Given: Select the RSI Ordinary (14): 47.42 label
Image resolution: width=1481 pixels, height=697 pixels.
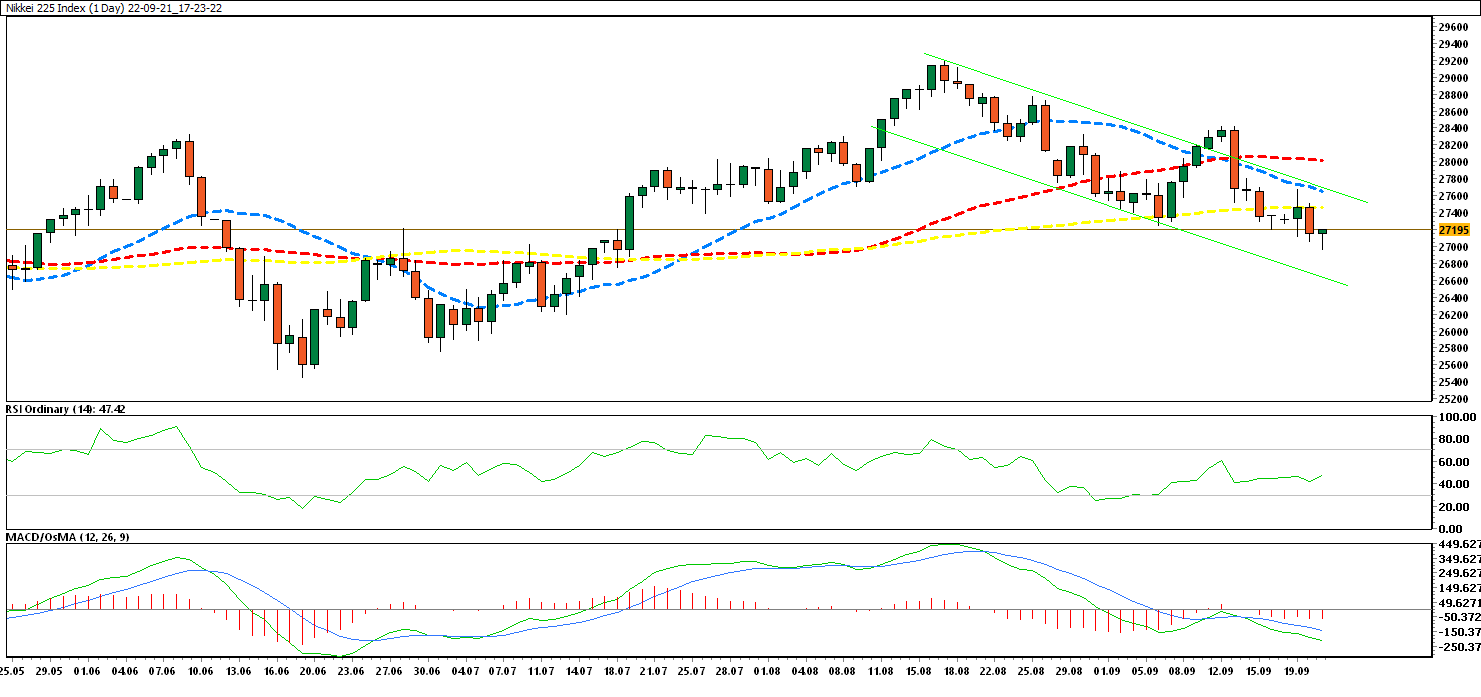Looking at the screenshot, I should click(65, 409).
